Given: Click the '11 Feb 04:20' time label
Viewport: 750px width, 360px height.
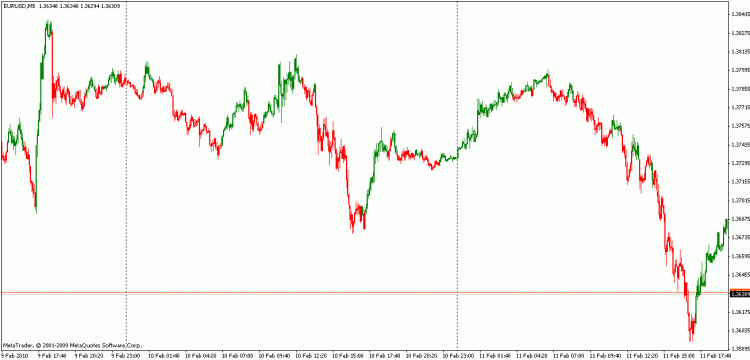Looking at the screenshot, I should (x=533, y=356).
